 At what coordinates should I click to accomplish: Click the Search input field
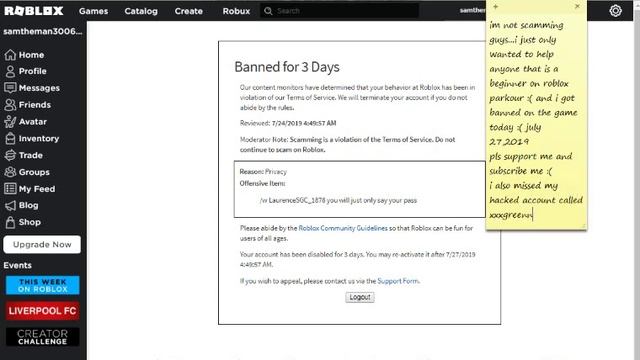340,11
